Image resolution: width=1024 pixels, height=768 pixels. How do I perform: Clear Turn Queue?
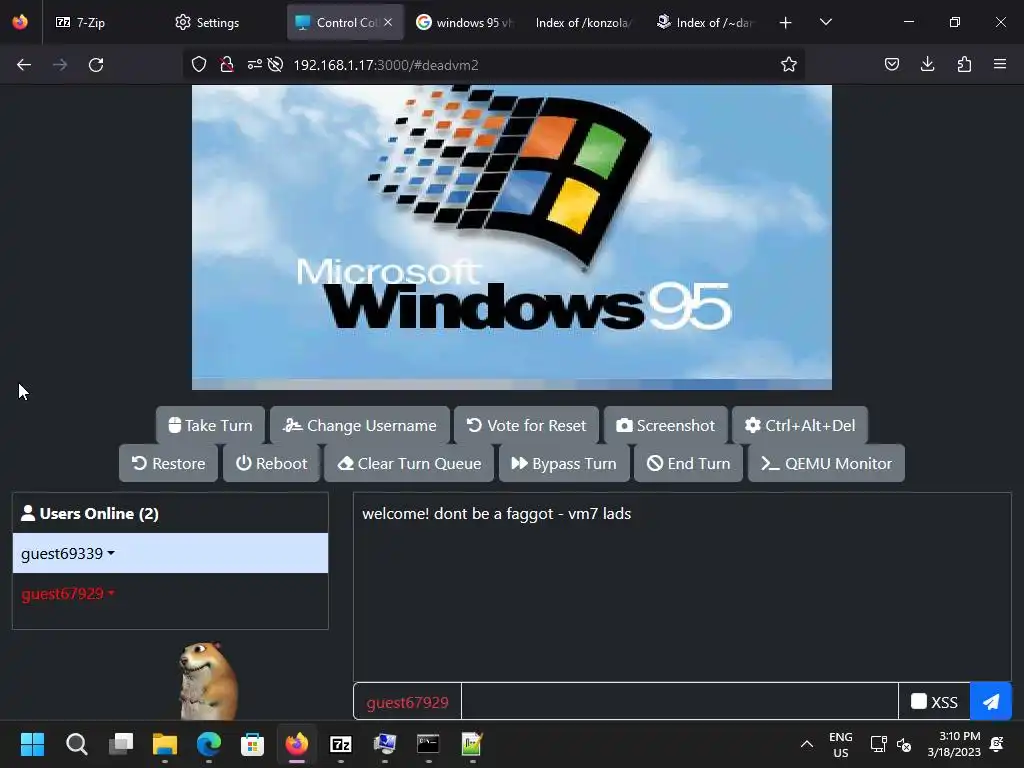click(x=409, y=463)
